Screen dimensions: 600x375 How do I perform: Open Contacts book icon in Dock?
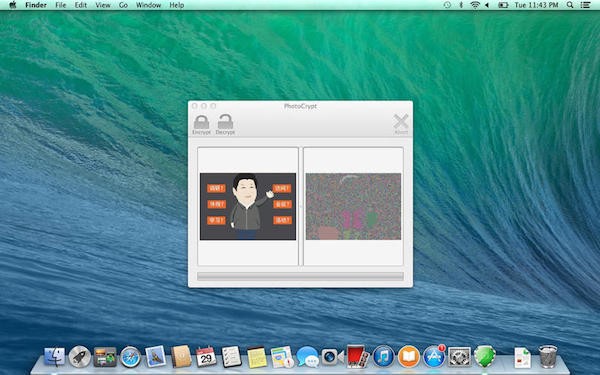tap(181, 356)
